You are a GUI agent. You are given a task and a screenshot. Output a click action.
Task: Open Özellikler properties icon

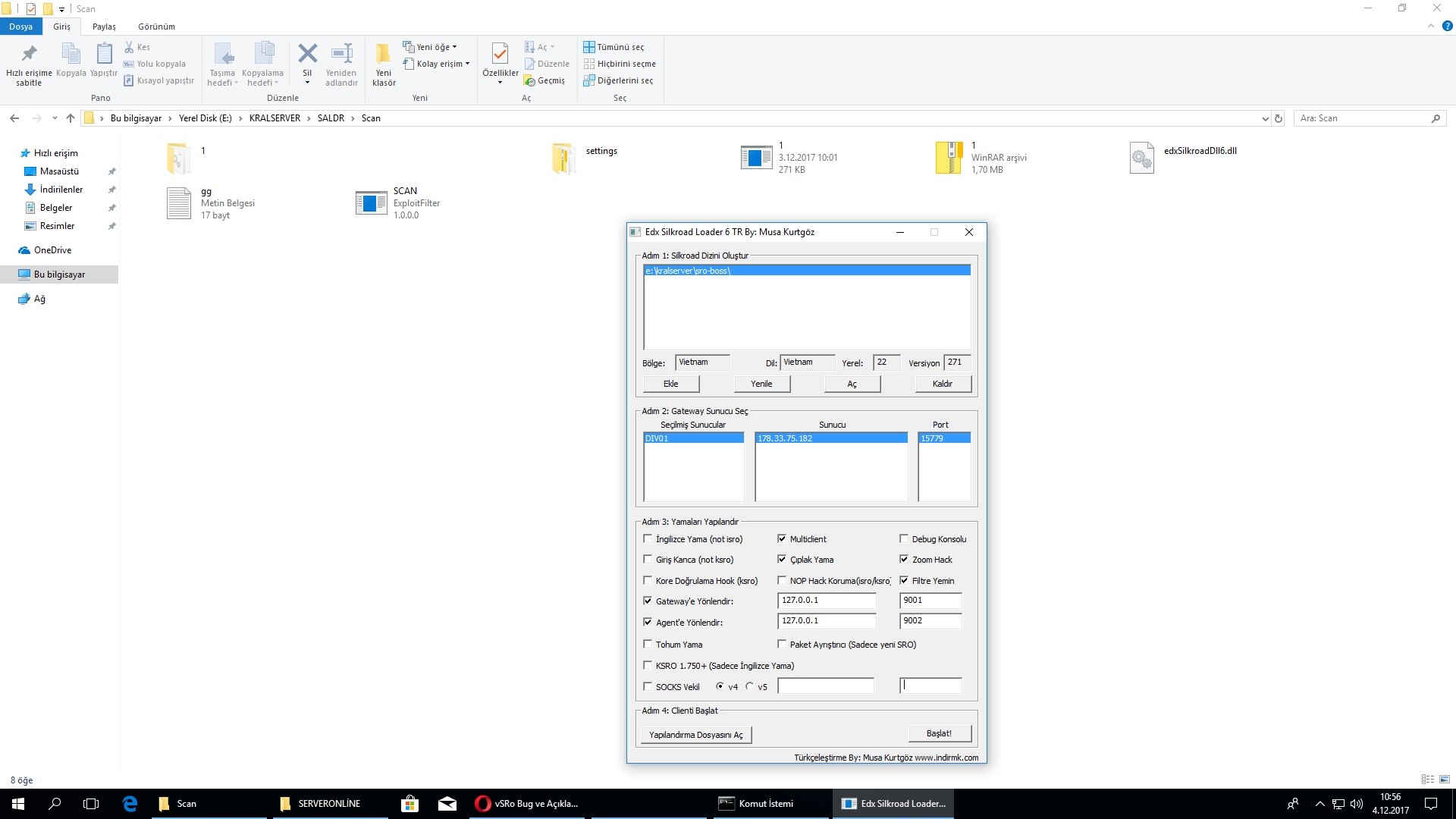click(x=500, y=53)
